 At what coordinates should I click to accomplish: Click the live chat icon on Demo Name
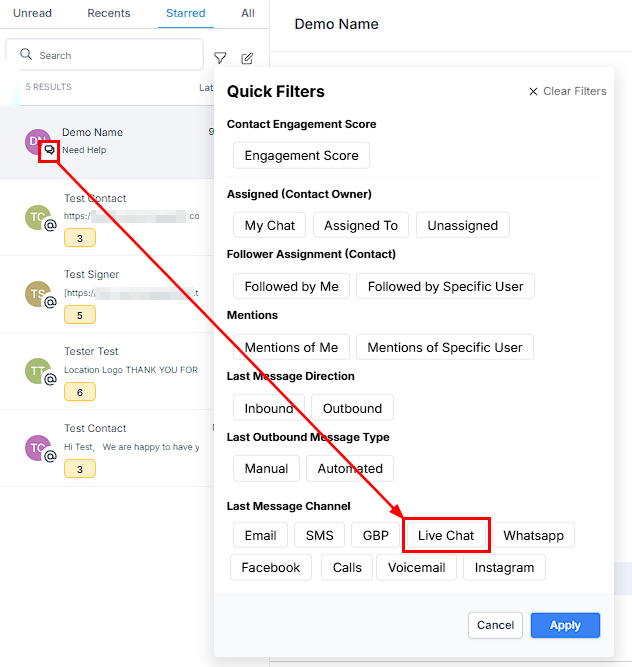tap(49, 150)
